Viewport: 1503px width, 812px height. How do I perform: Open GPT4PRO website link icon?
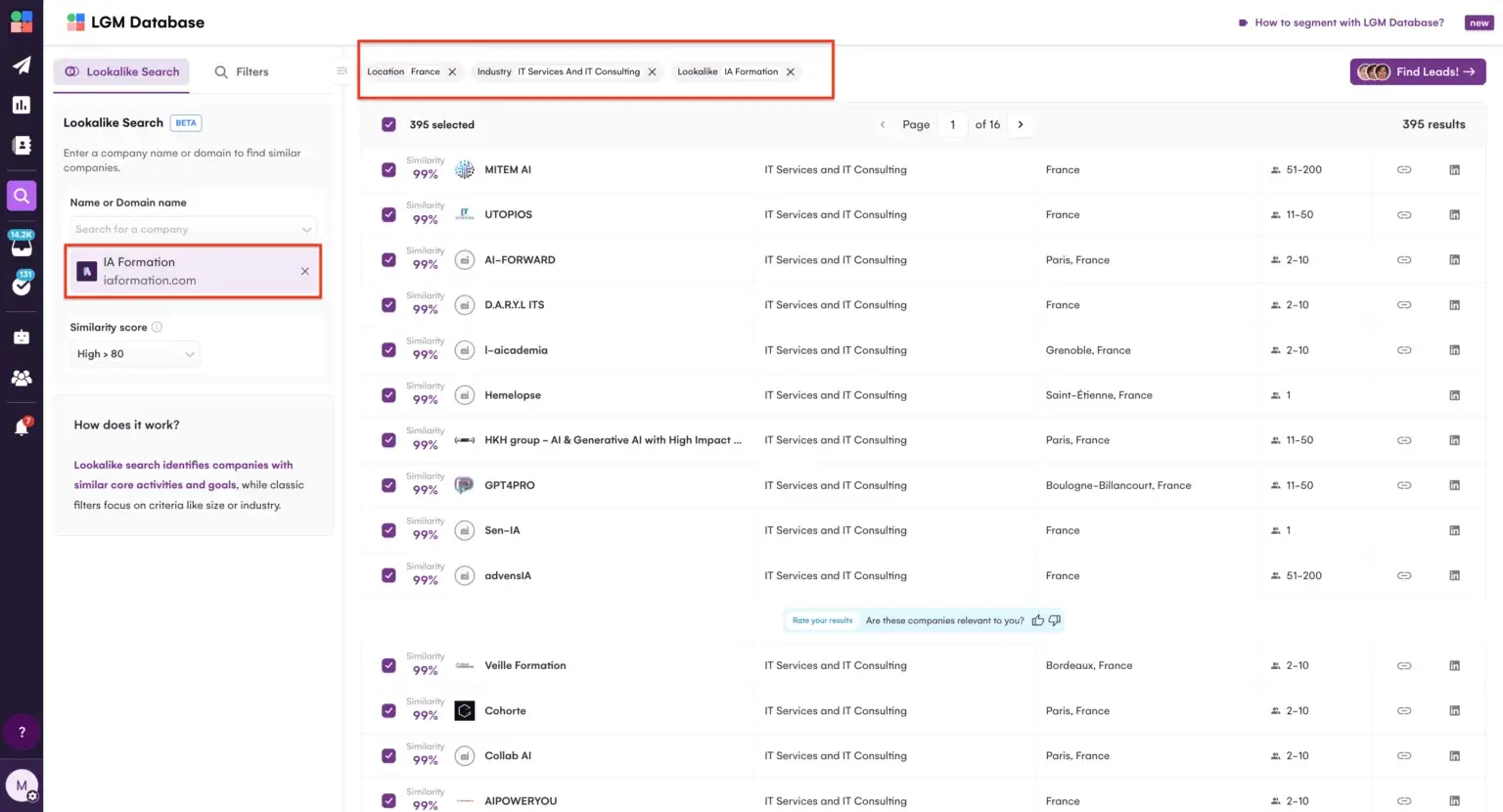[x=1404, y=485]
